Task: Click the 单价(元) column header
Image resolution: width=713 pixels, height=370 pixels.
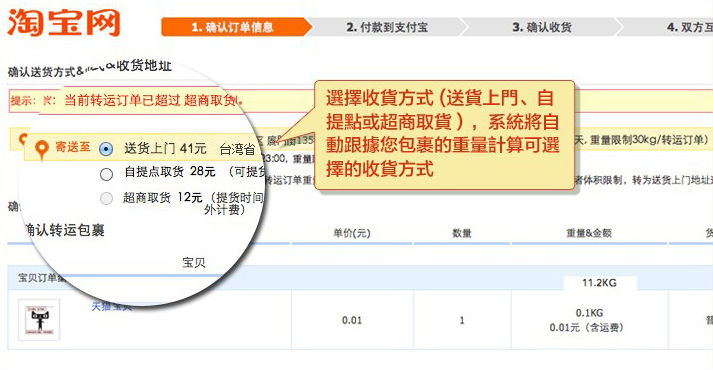Action: tap(351, 233)
